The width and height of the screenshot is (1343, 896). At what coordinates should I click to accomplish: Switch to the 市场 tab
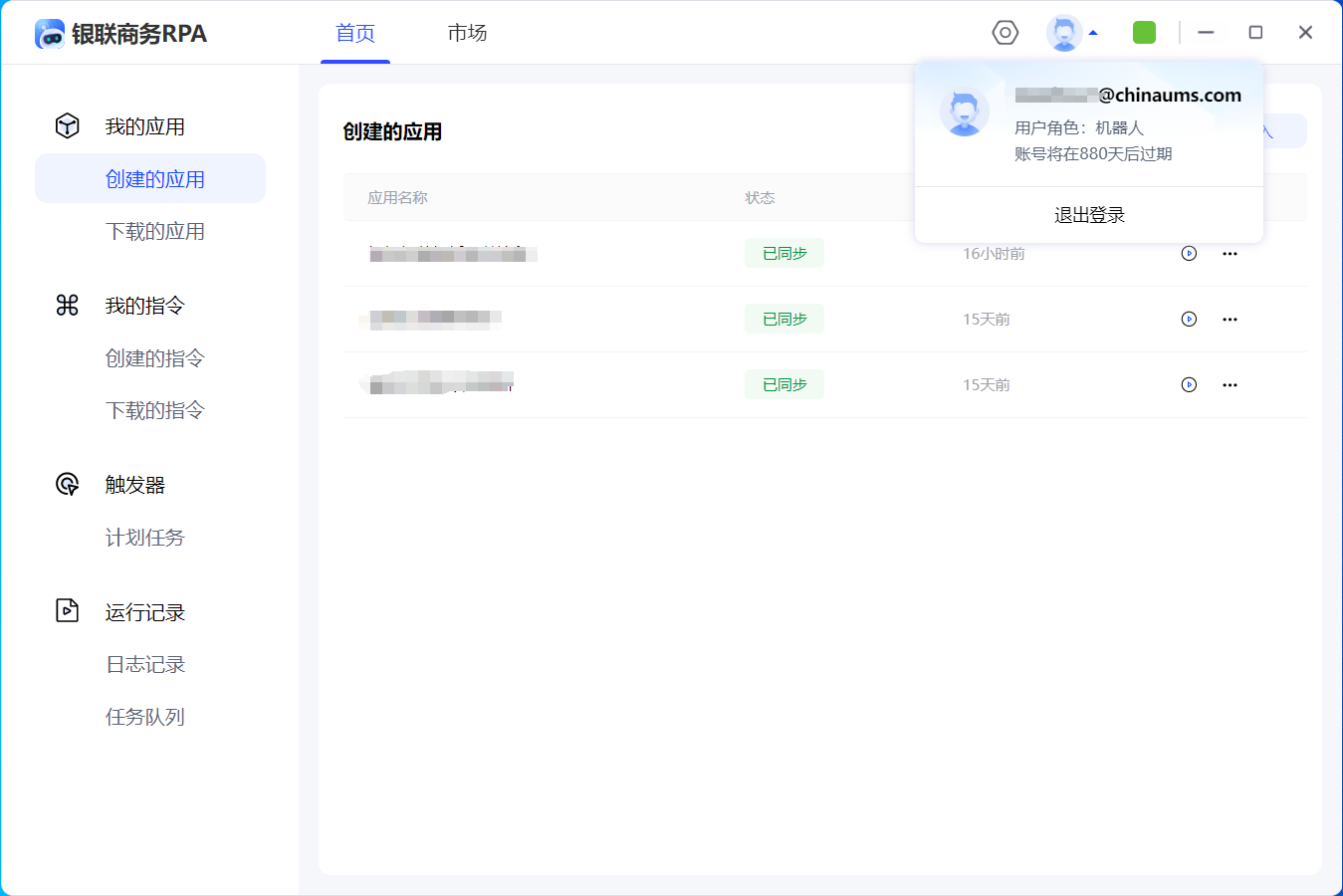click(467, 33)
